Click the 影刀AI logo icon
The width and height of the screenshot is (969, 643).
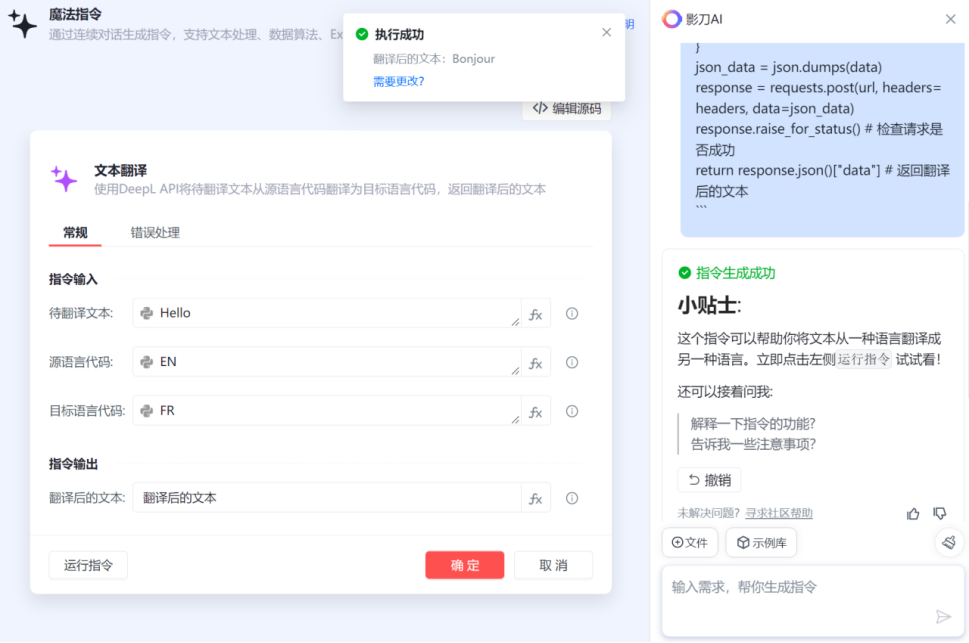click(672, 19)
